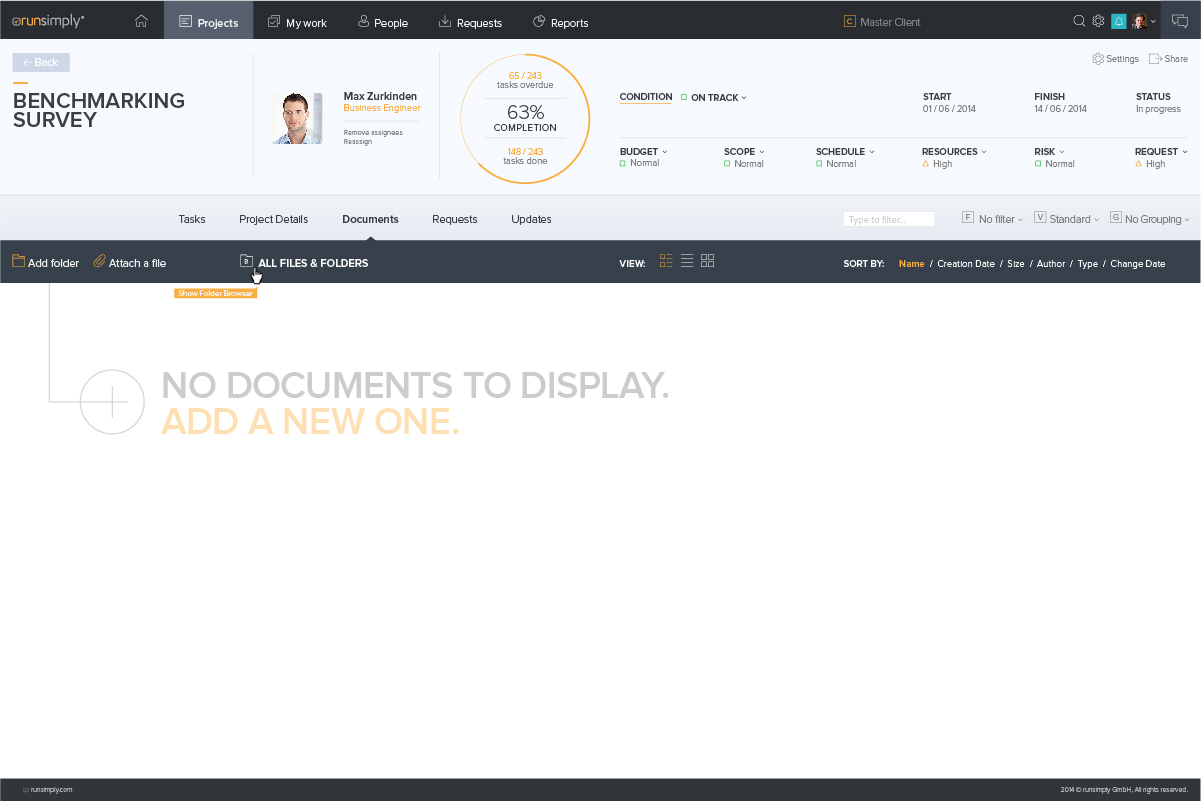Switch to grid thumbnail view
Image resolution: width=1201 pixels, height=801 pixels.
(x=708, y=261)
